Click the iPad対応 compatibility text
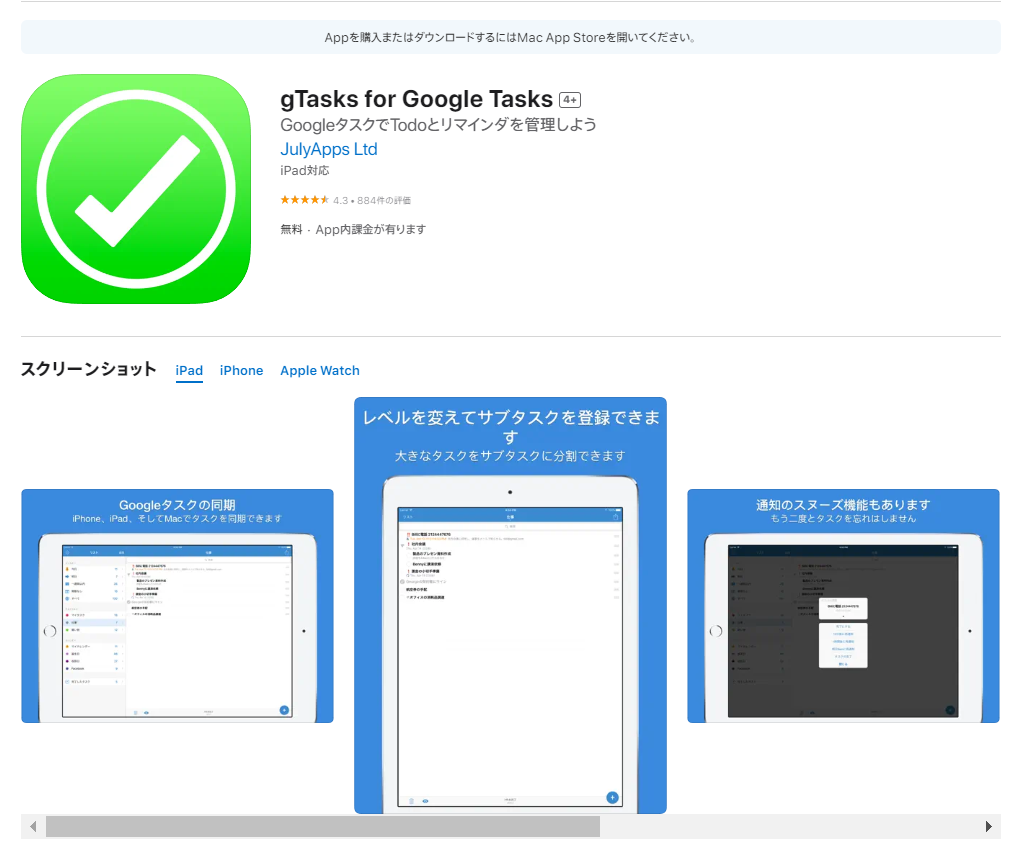 click(304, 170)
